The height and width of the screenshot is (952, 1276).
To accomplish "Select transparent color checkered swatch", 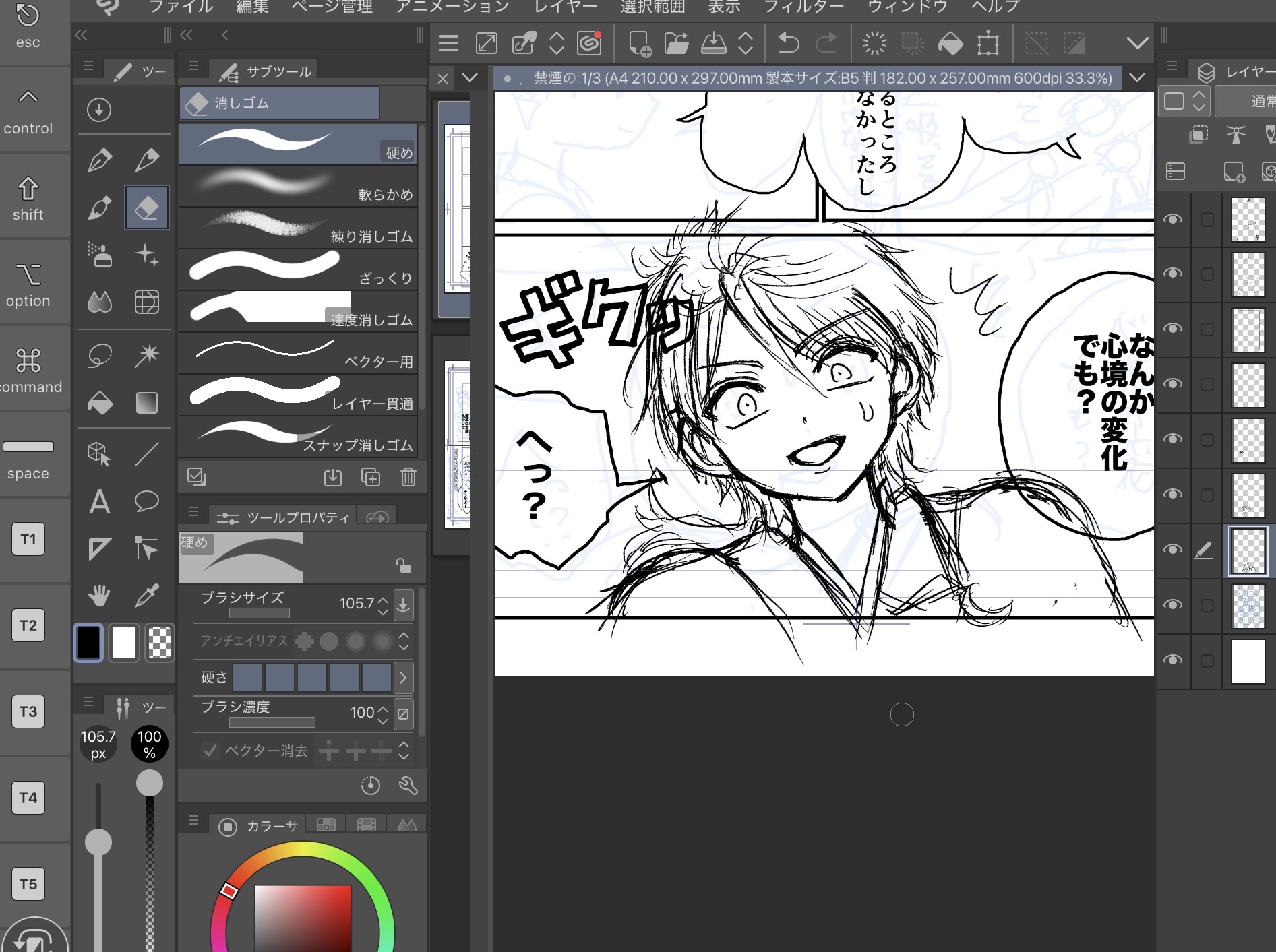I will pyautogui.click(x=160, y=642).
